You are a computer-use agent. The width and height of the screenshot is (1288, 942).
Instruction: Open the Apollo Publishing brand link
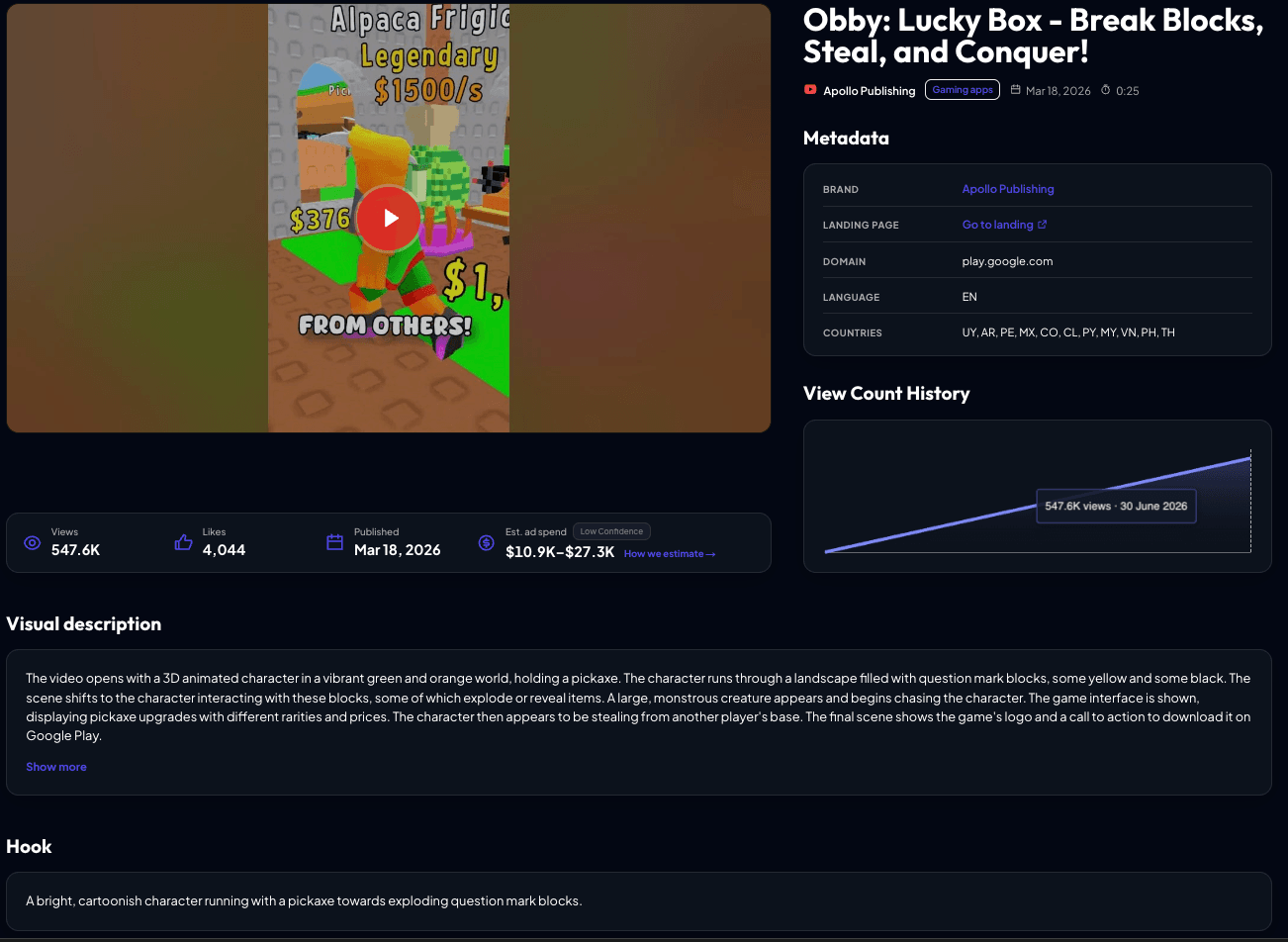point(1008,189)
